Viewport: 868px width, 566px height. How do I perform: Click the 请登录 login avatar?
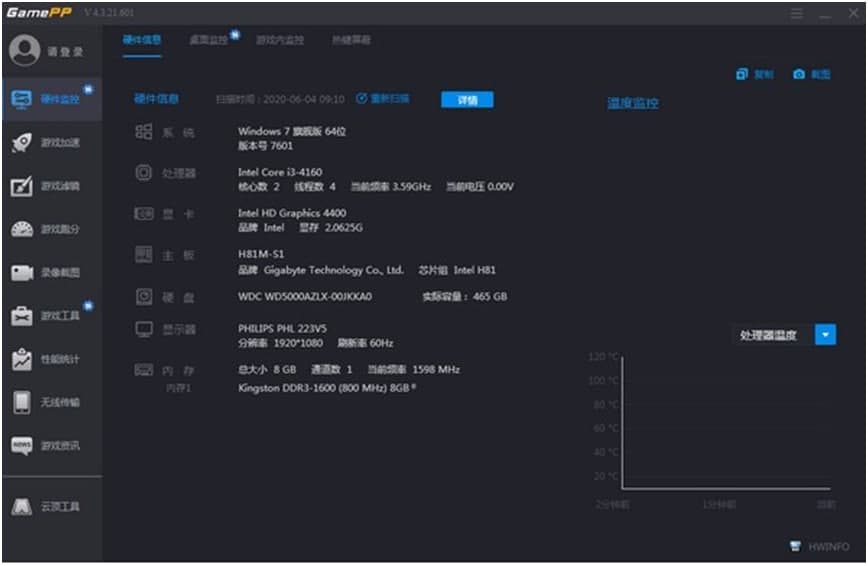25,50
